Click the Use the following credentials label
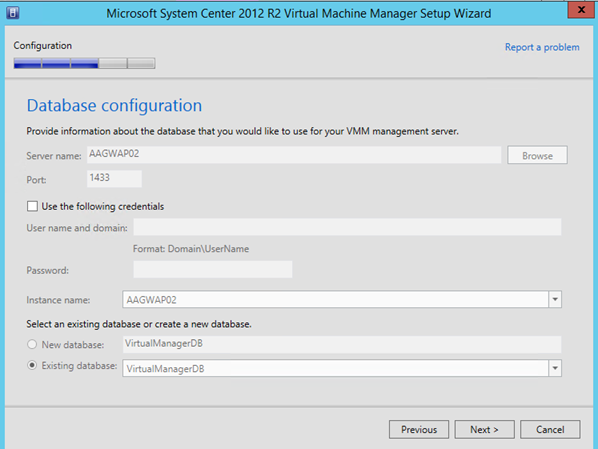The width and height of the screenshot is (598, 449). point(103,206)
